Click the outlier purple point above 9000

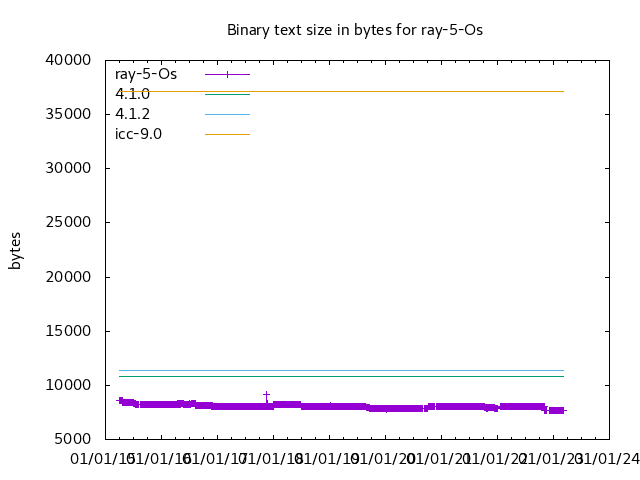(x=266, y=394)
